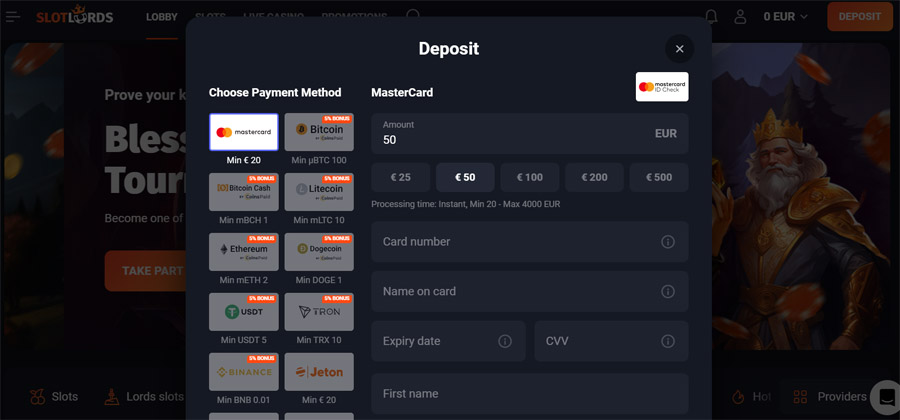This screenshot has width=900, height=420.
Task: Select USDT payment method
Action: click(x=244, y=312)
